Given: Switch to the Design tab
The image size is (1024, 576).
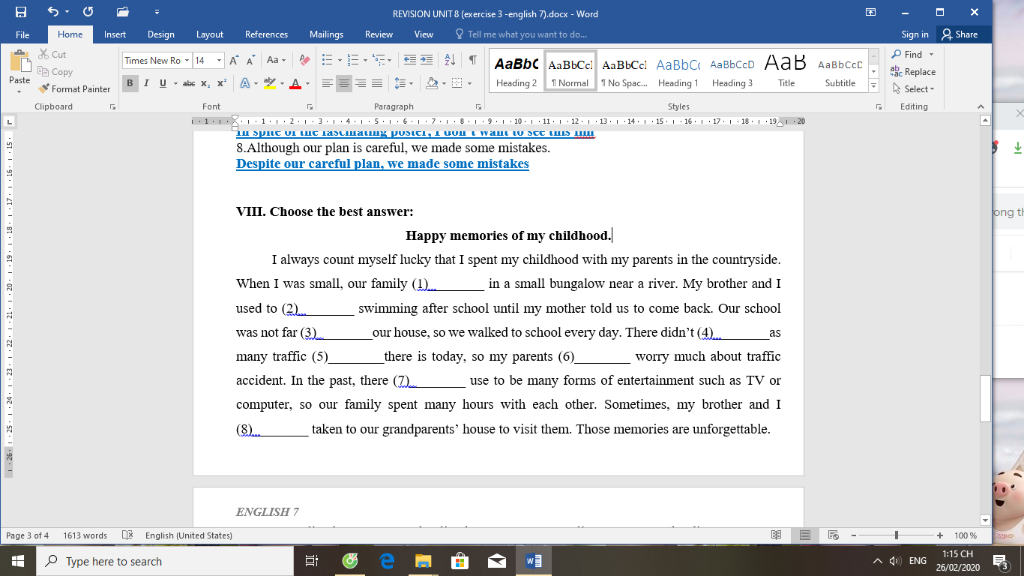Looking at the screenshot, I should pyautogui.click(x=161, y=35).
